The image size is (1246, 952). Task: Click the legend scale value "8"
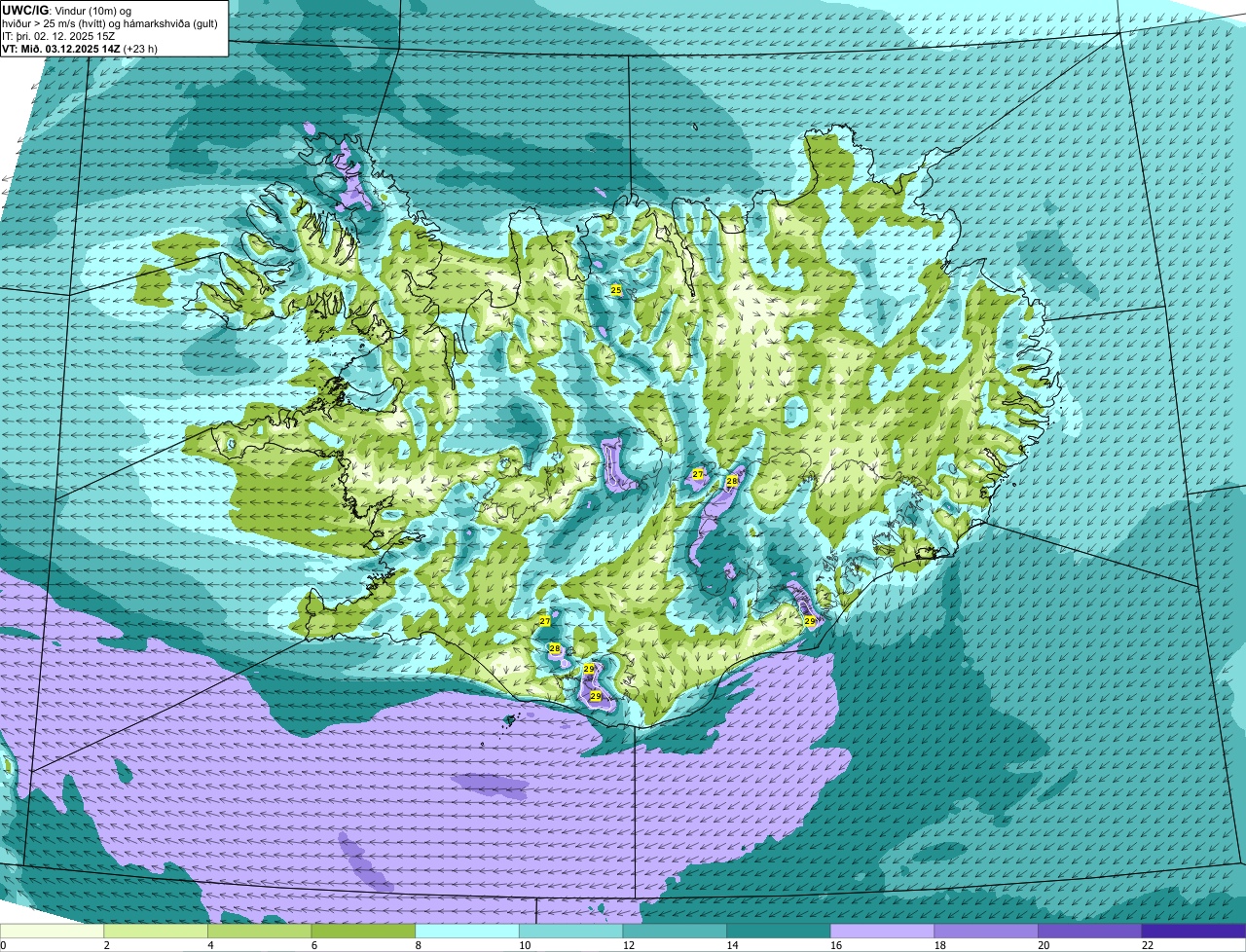(419, 945)
